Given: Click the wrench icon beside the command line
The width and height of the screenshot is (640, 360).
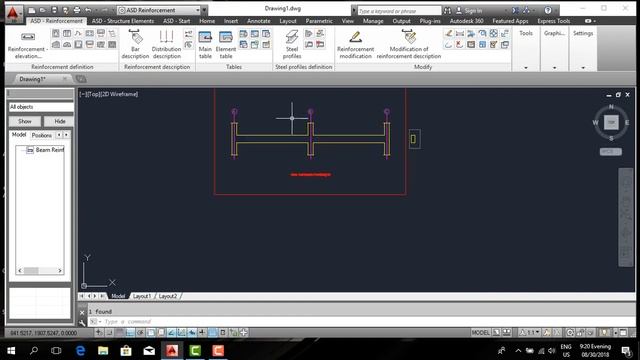Looking at the screenshot, I should (82, 322).
